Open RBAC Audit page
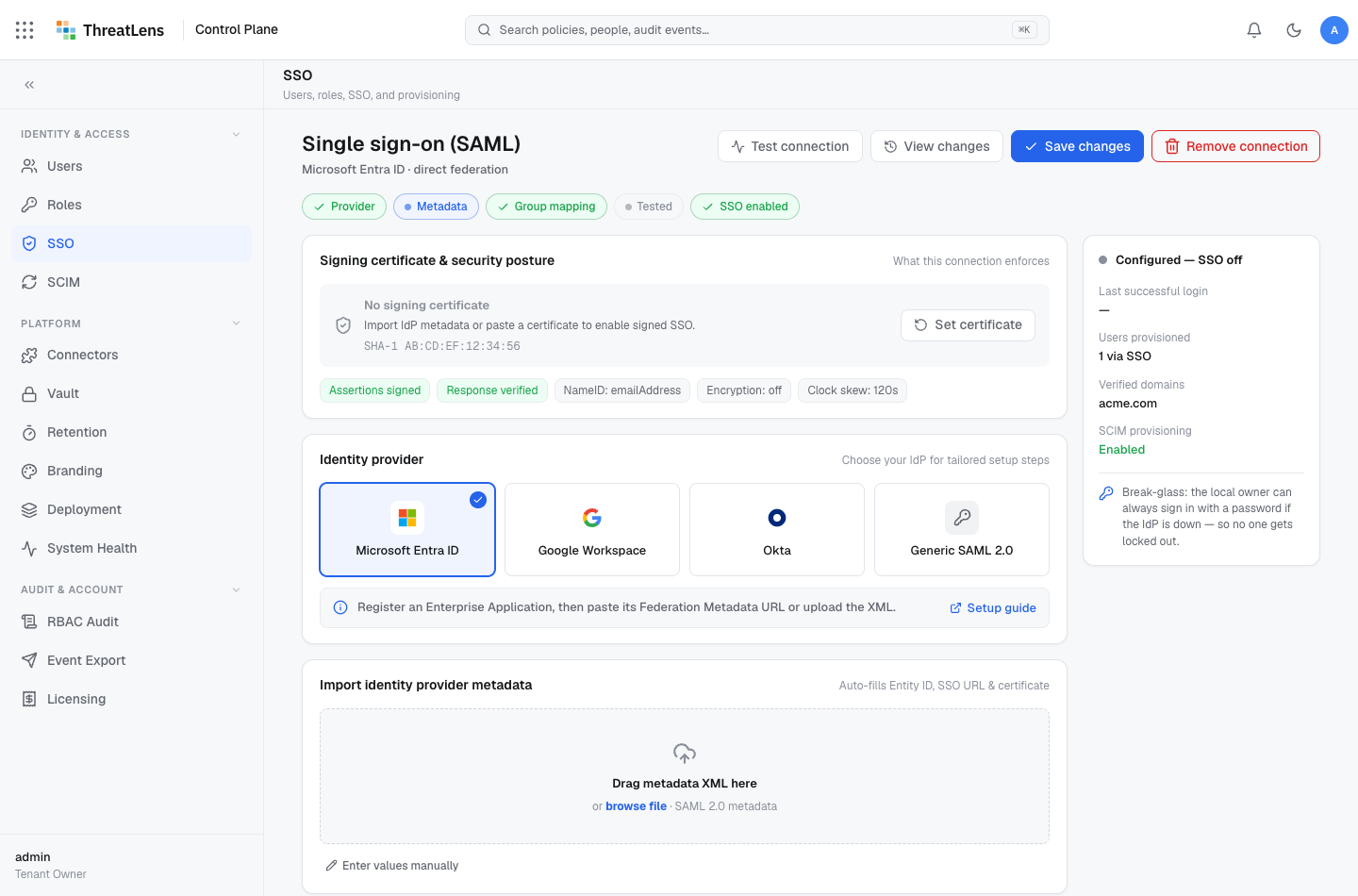This screenshot has height=896, width=1358. tap(132, 622)
